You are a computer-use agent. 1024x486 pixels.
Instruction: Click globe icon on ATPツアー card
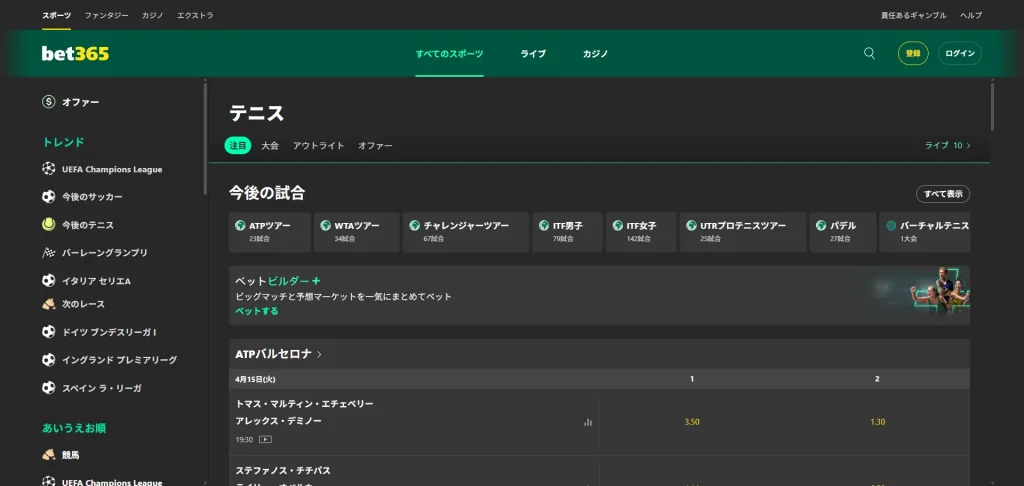click(x=240, y=225)
